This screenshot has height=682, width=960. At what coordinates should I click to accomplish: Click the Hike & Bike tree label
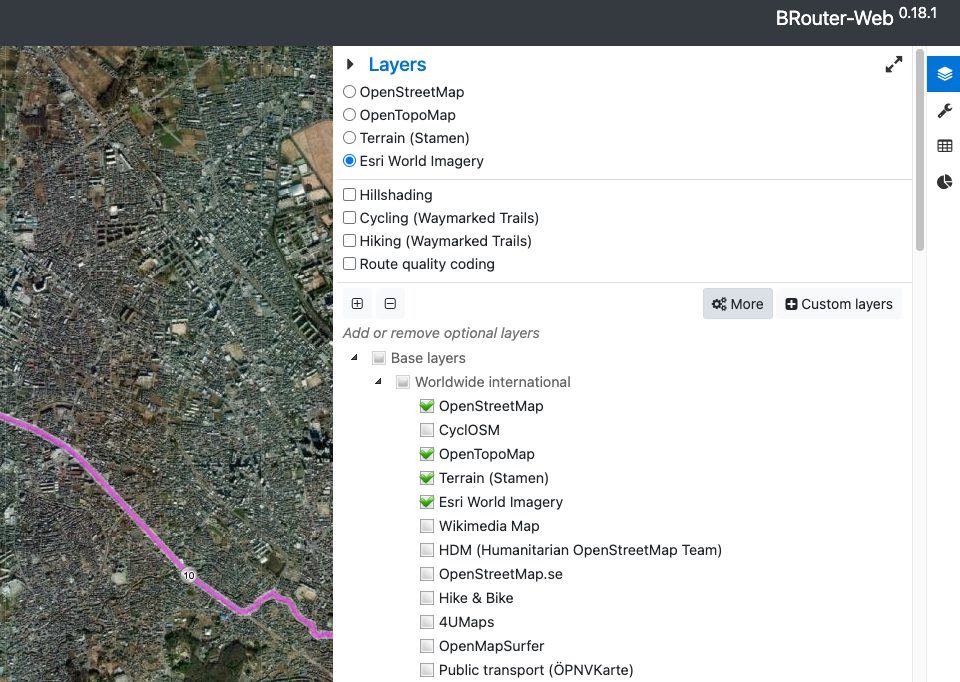click(476, 598)
